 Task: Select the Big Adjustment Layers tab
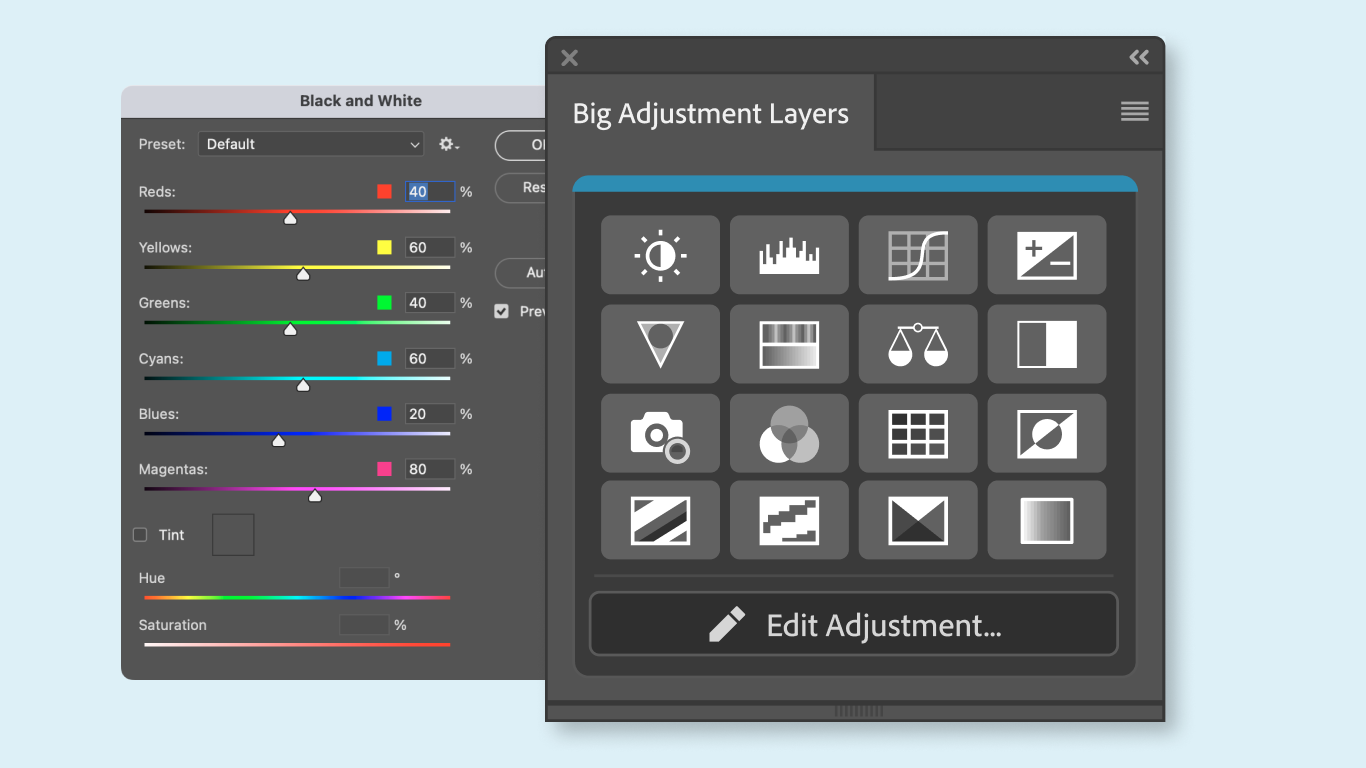coord(710,114)
